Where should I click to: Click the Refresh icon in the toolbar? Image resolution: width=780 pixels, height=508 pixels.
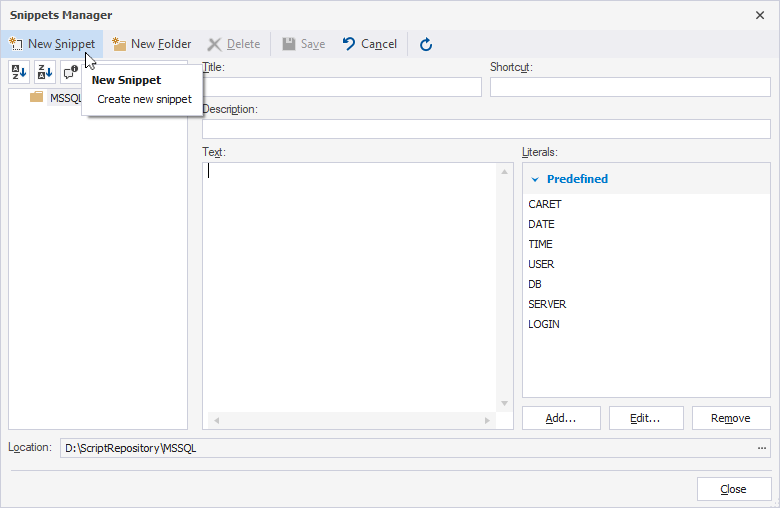[x=426, y=44]
